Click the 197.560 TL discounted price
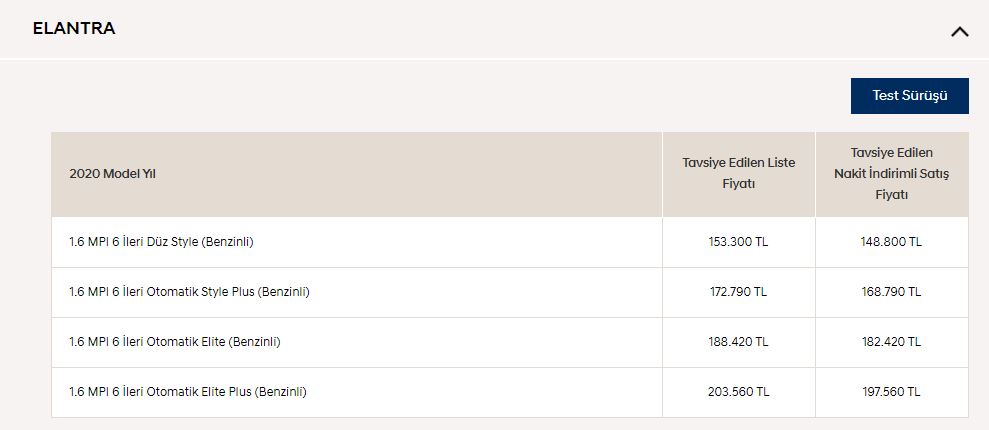Screen dimensions: 989x430 (892, 392)
